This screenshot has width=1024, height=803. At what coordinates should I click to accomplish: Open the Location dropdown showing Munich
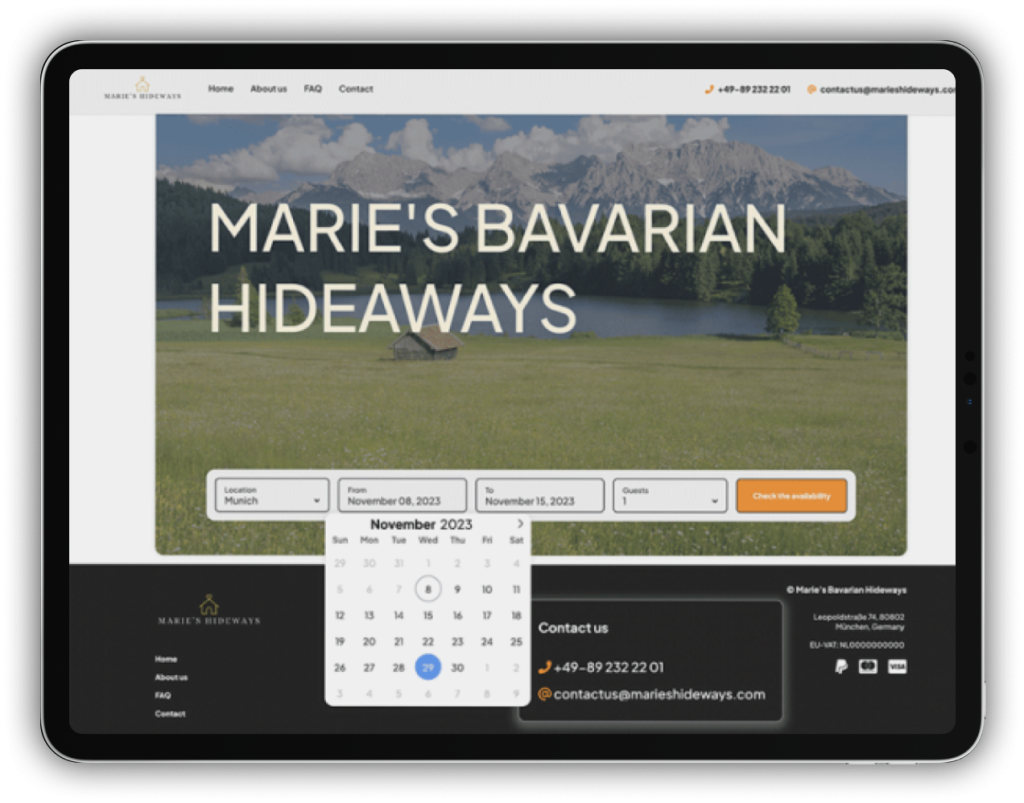(272, 496)
